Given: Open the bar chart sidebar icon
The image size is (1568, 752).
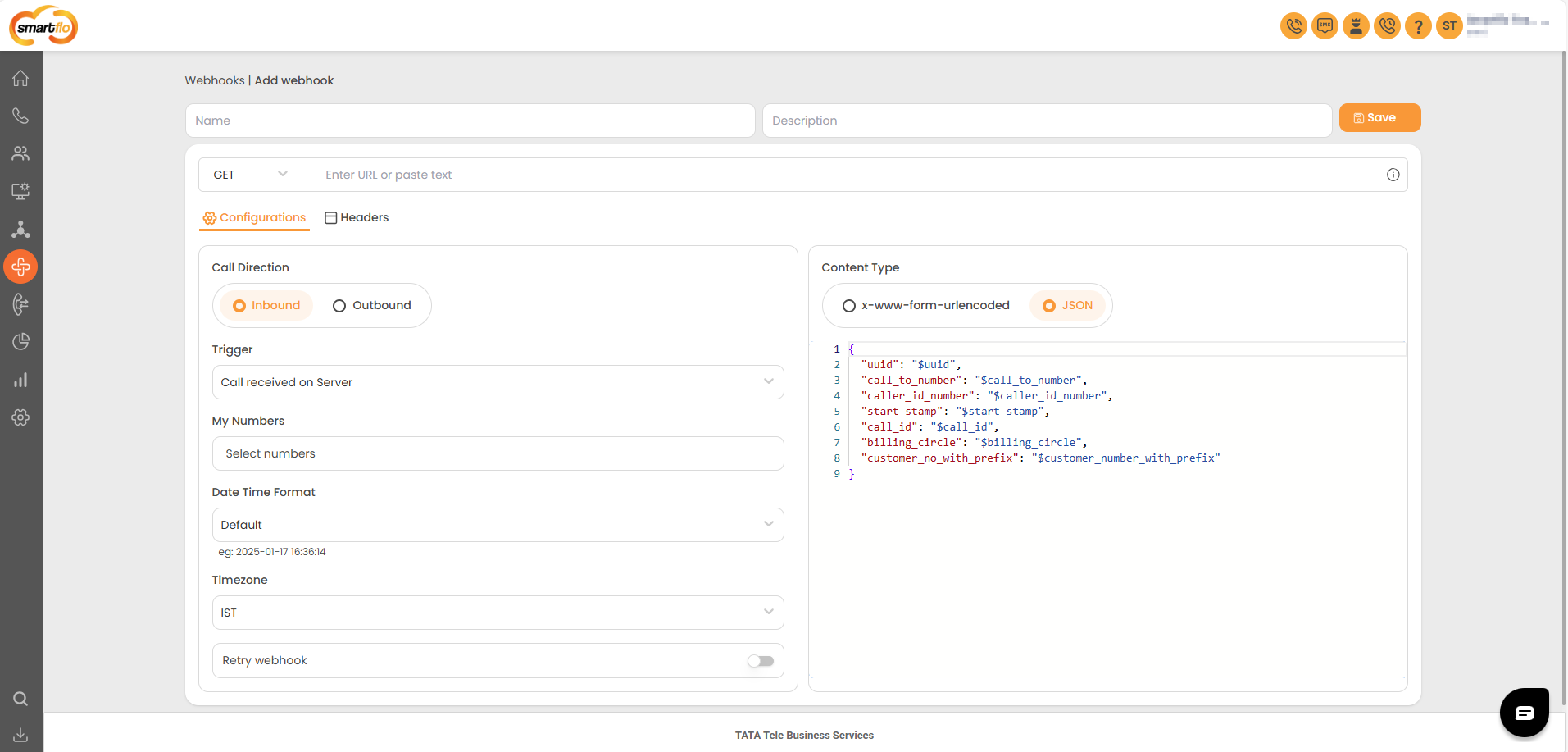Looking at the screenshot, I should tap(20, 380).
